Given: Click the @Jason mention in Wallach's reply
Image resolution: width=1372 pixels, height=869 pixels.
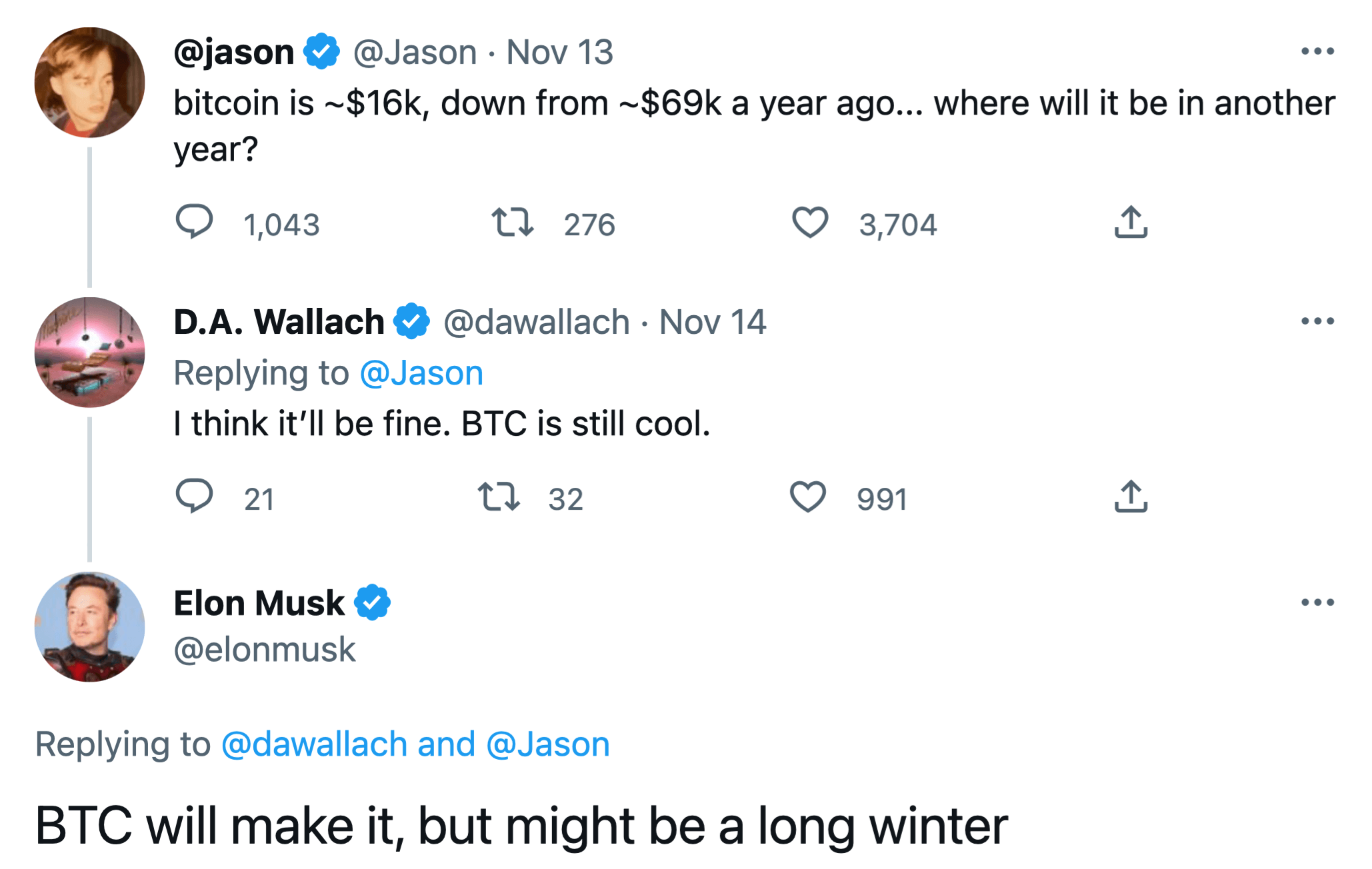Looking at the screenshot, I should [x=421, y=373].
